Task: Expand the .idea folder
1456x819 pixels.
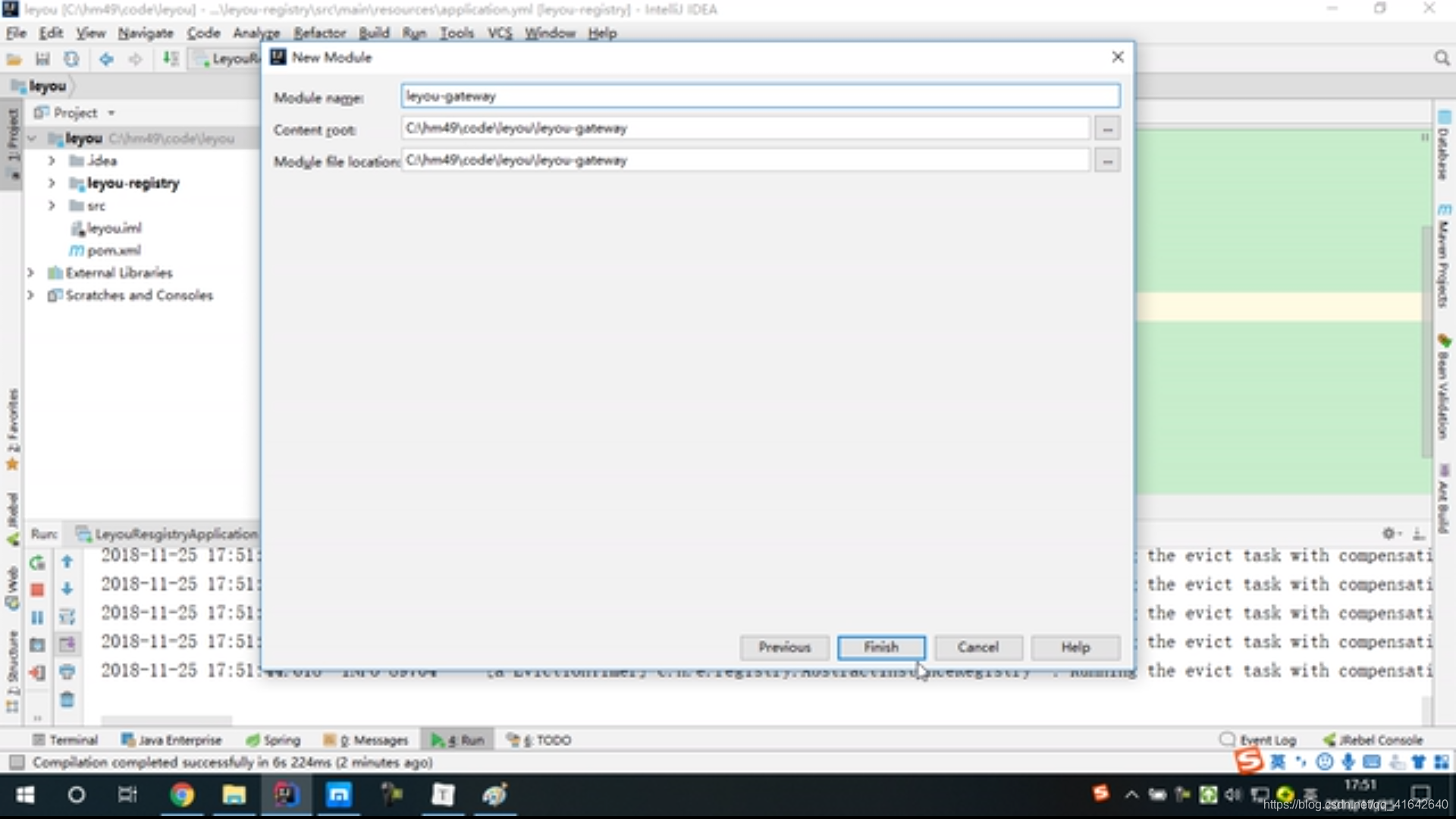Action: point(52,161)
